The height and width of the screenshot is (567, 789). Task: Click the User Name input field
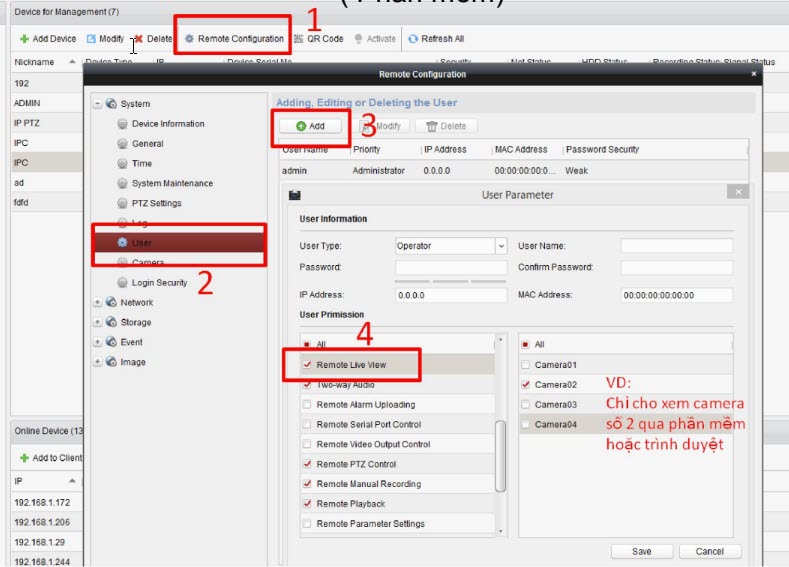[x=676, y=246]
